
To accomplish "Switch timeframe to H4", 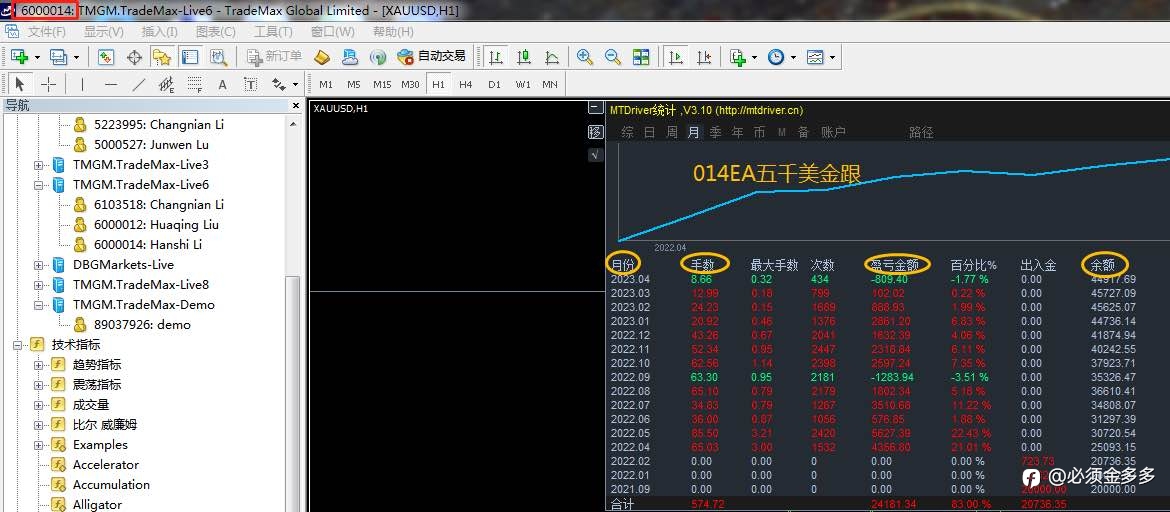I will pyautogui.click(x=466, y=84).
